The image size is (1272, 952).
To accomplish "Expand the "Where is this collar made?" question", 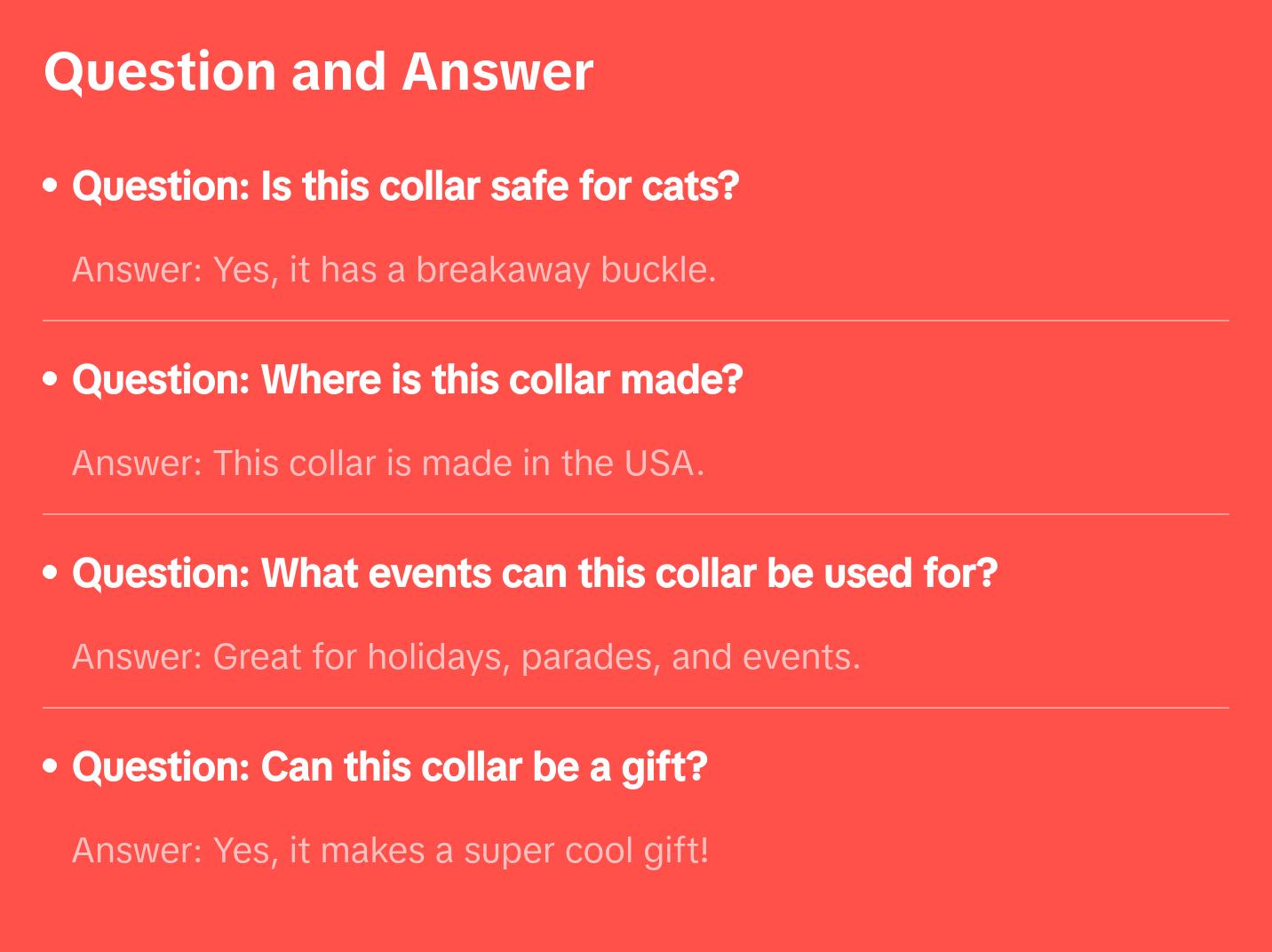I will coord(407,380).
